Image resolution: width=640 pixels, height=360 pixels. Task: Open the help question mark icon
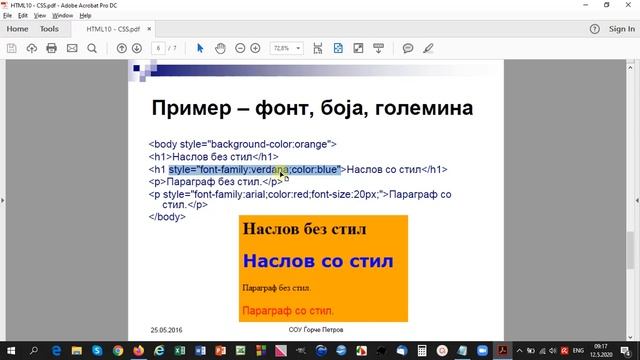pos(595,29)
